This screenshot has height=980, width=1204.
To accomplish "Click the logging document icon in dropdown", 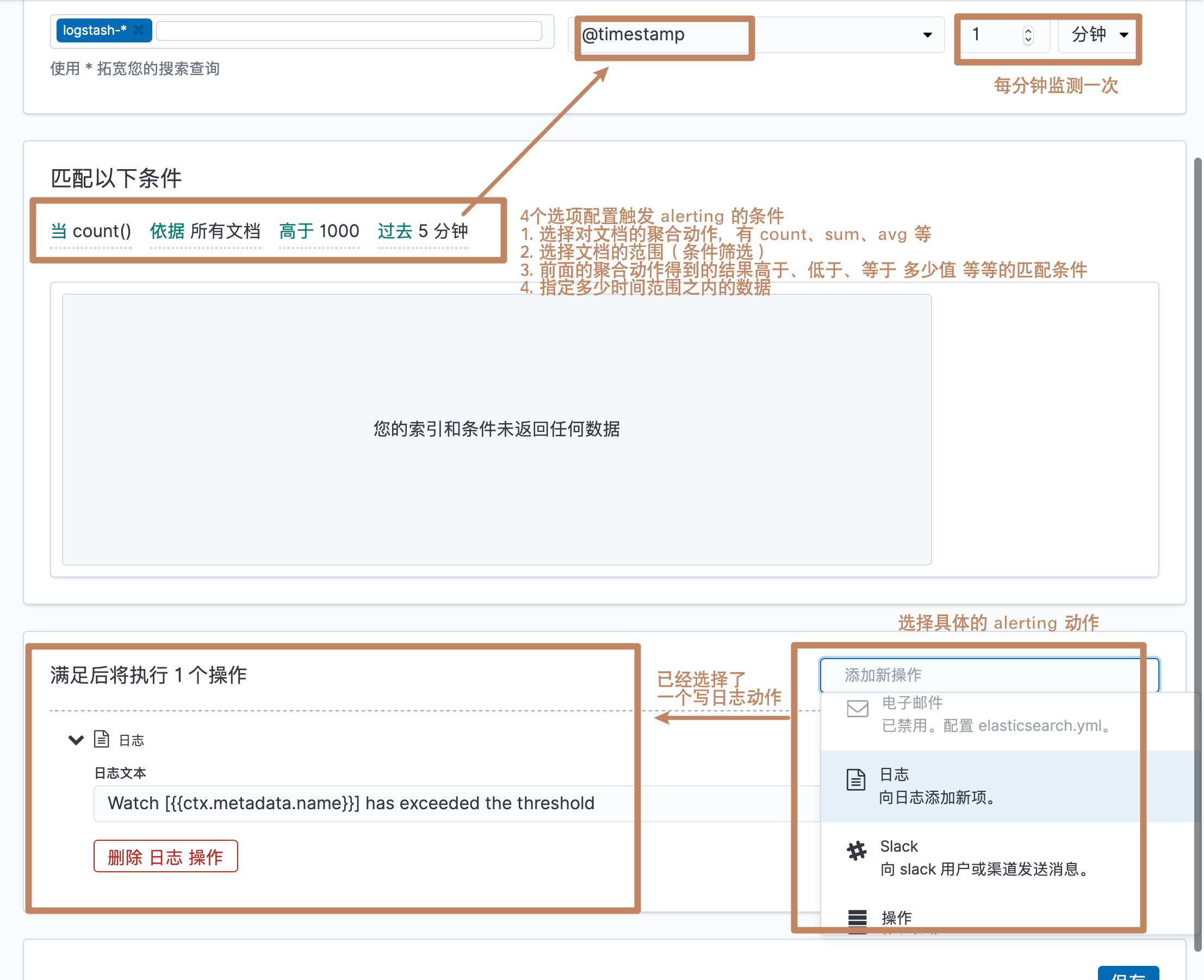I will click(855, 780).
